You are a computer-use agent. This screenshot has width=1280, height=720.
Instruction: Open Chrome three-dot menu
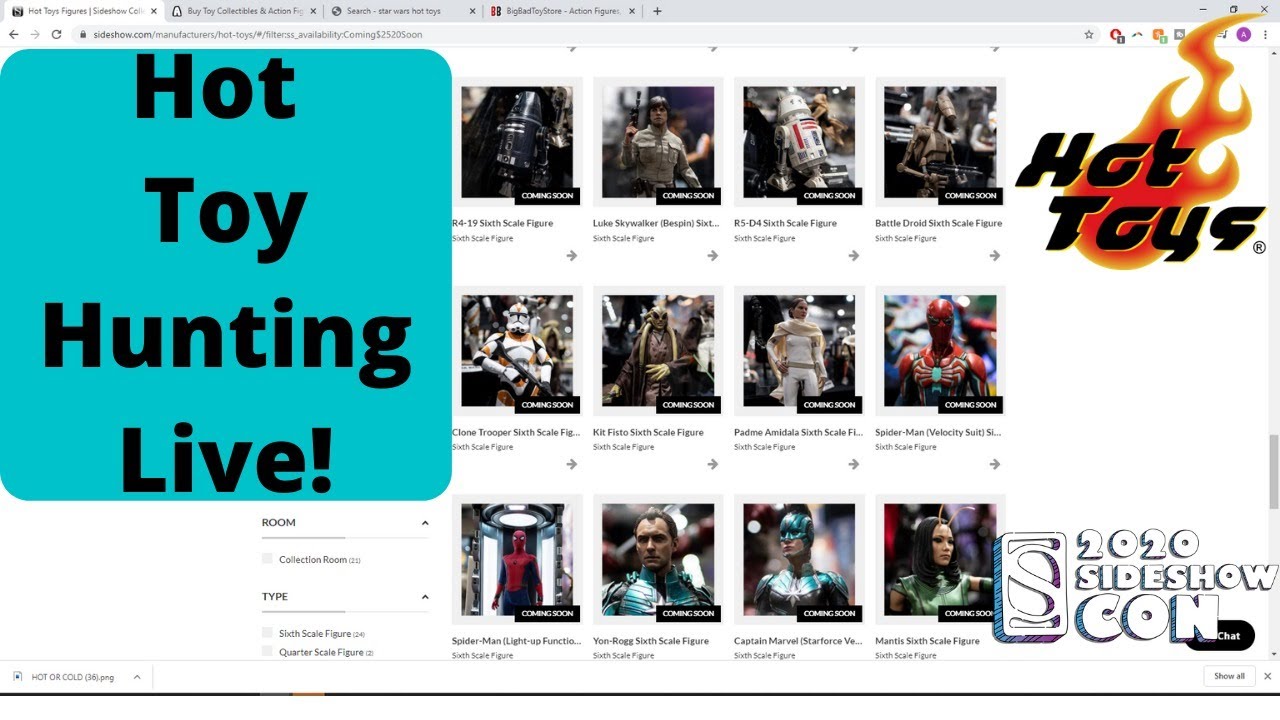1265,34
